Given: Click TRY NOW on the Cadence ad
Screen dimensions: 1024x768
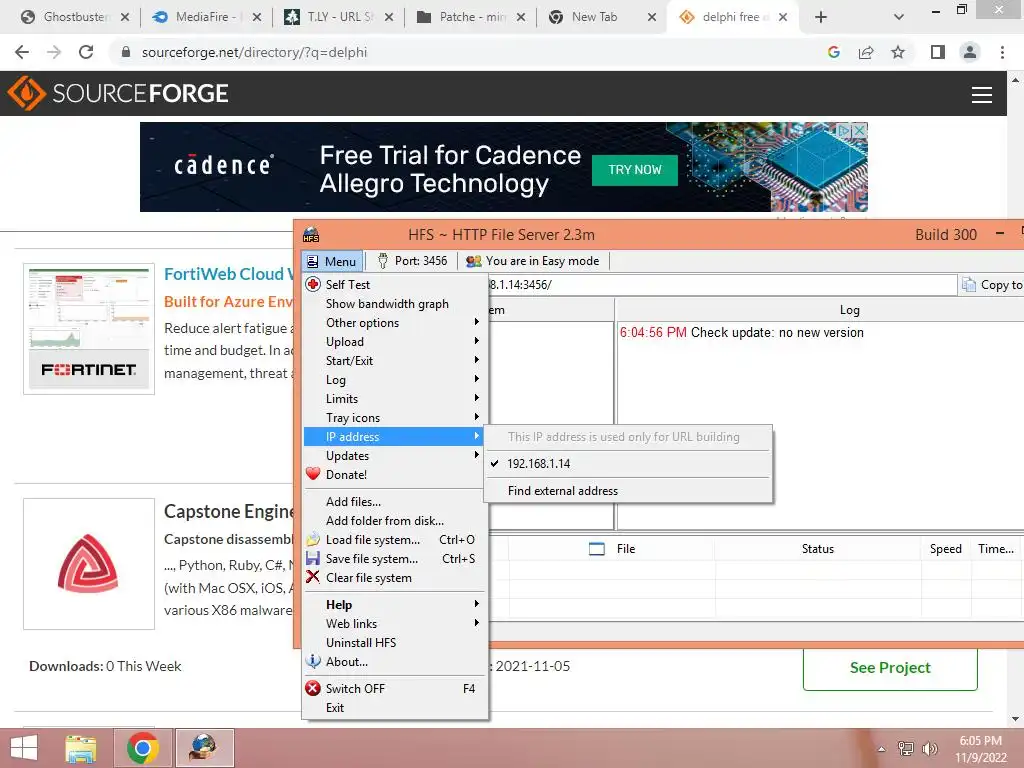Looking at the screenshot, I should tap(634, 170).
